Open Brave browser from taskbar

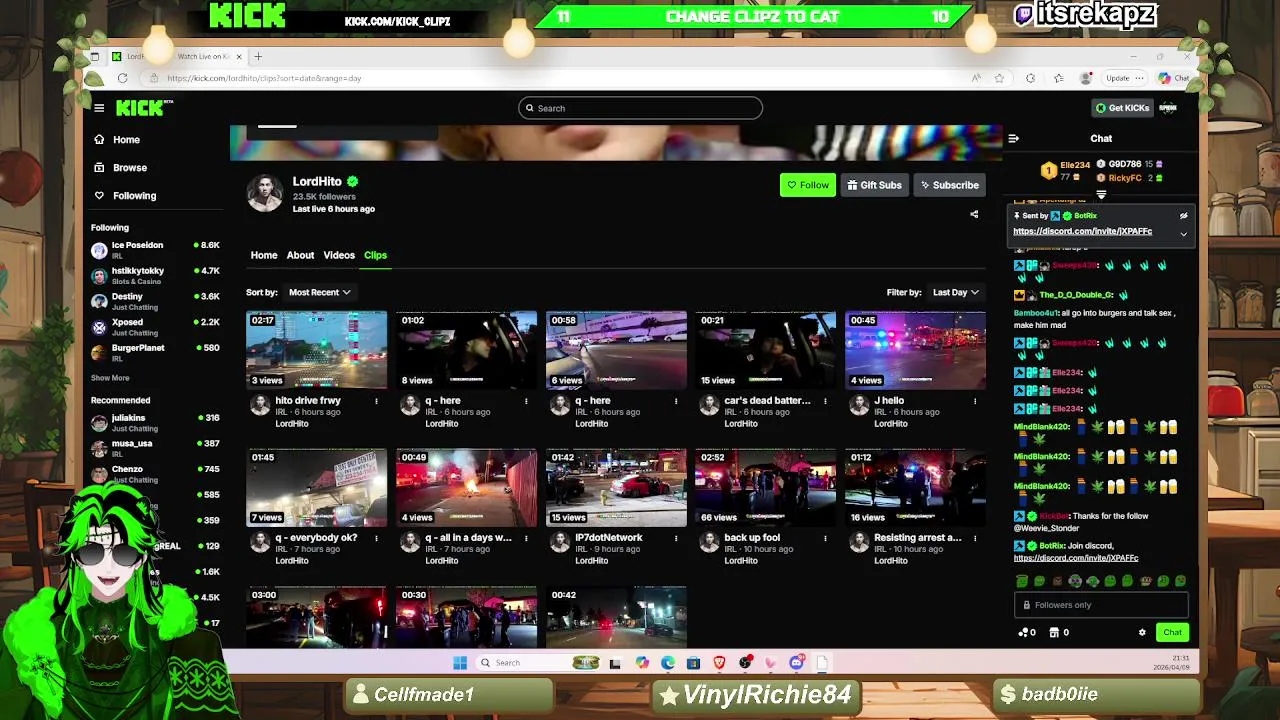point(719,663)
